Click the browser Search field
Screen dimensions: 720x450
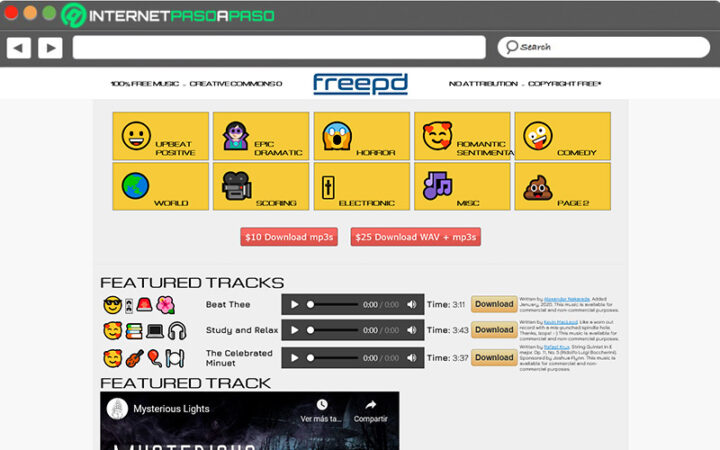coord(604,47)
